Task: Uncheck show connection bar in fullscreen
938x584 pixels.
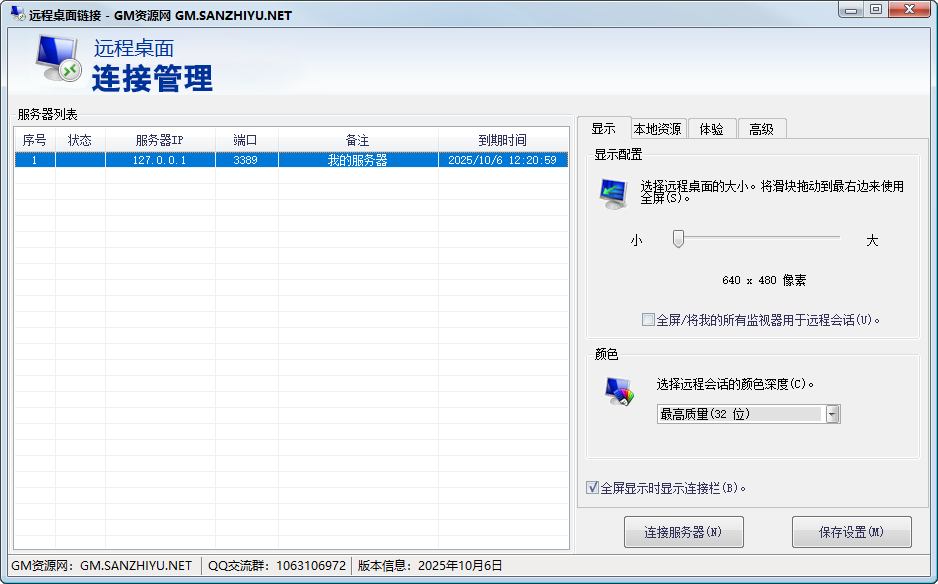Action: pos(593,488)
